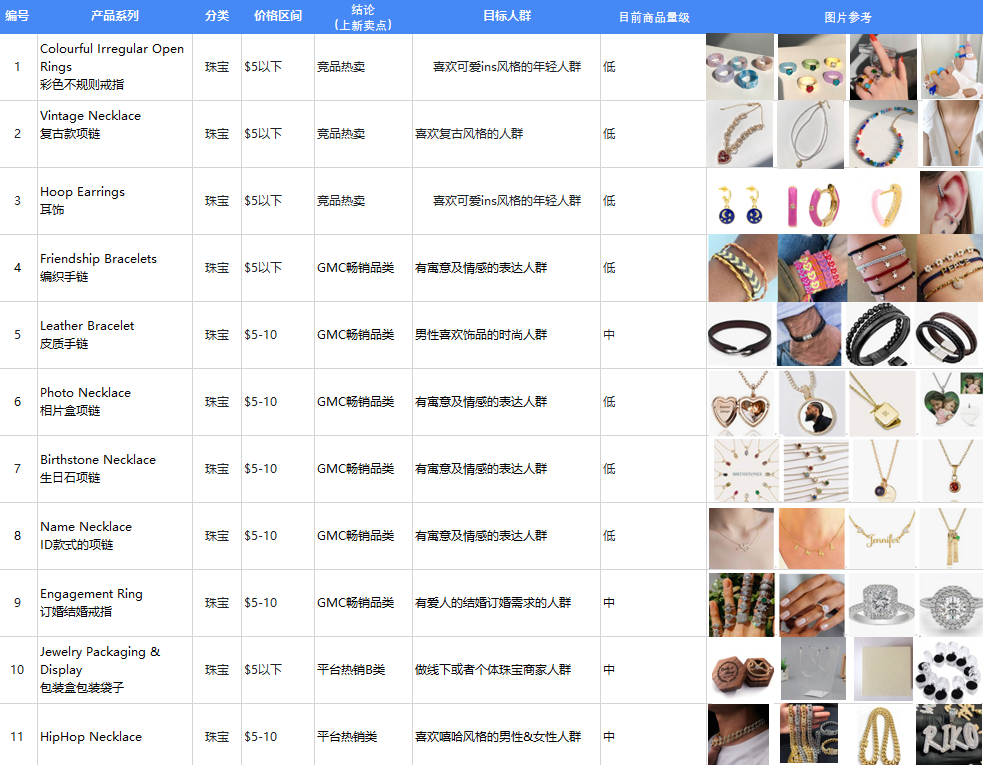Open the yellow chevron braided bracelet image

pos(742,268)
